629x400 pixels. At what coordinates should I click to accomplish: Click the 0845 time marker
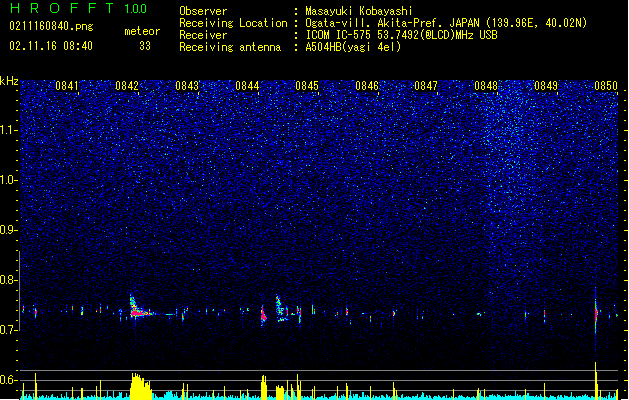coord(307,86)
